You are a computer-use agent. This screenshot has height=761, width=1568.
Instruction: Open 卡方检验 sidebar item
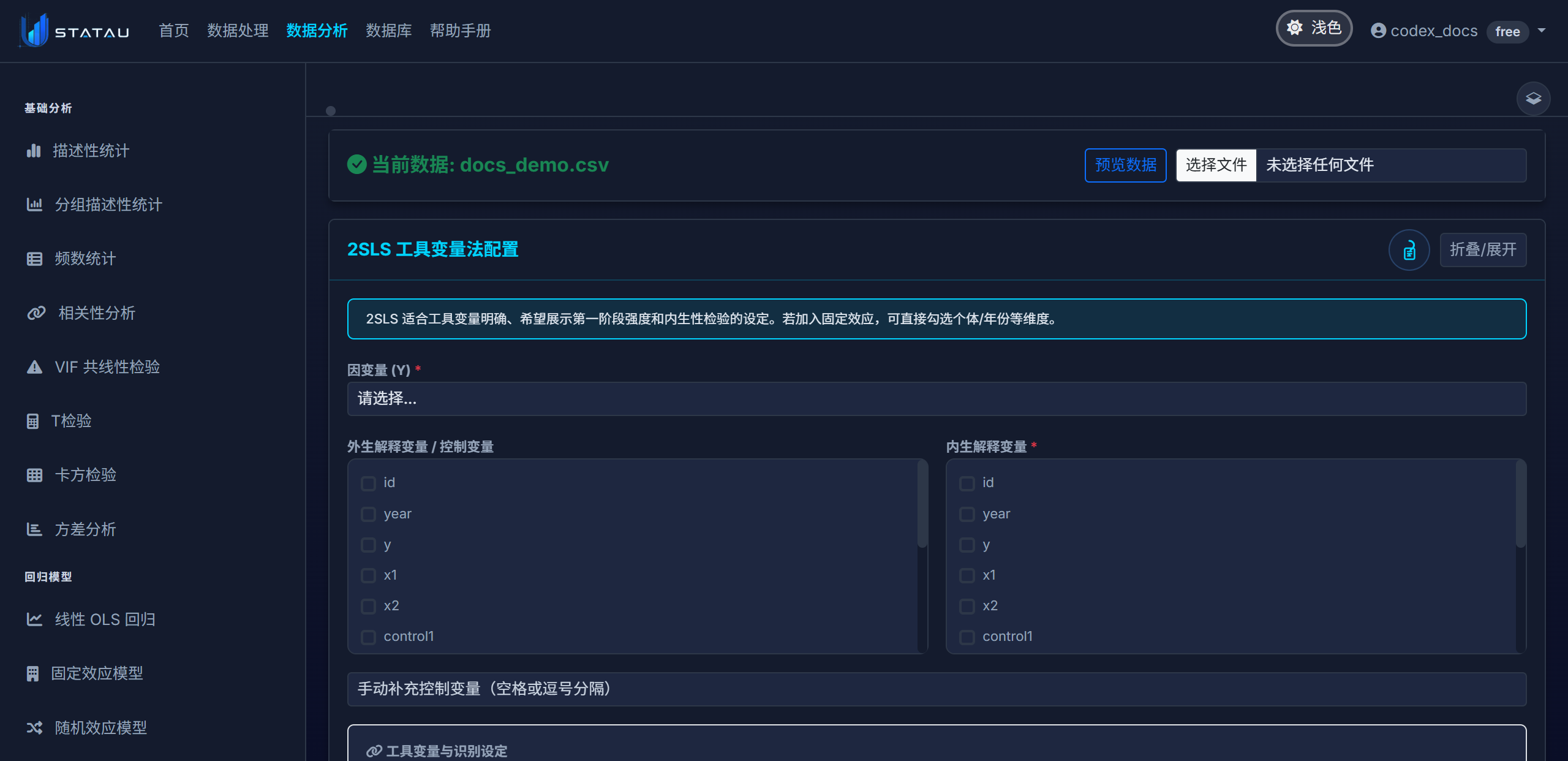pyautogui.click(x=85, y=475)
